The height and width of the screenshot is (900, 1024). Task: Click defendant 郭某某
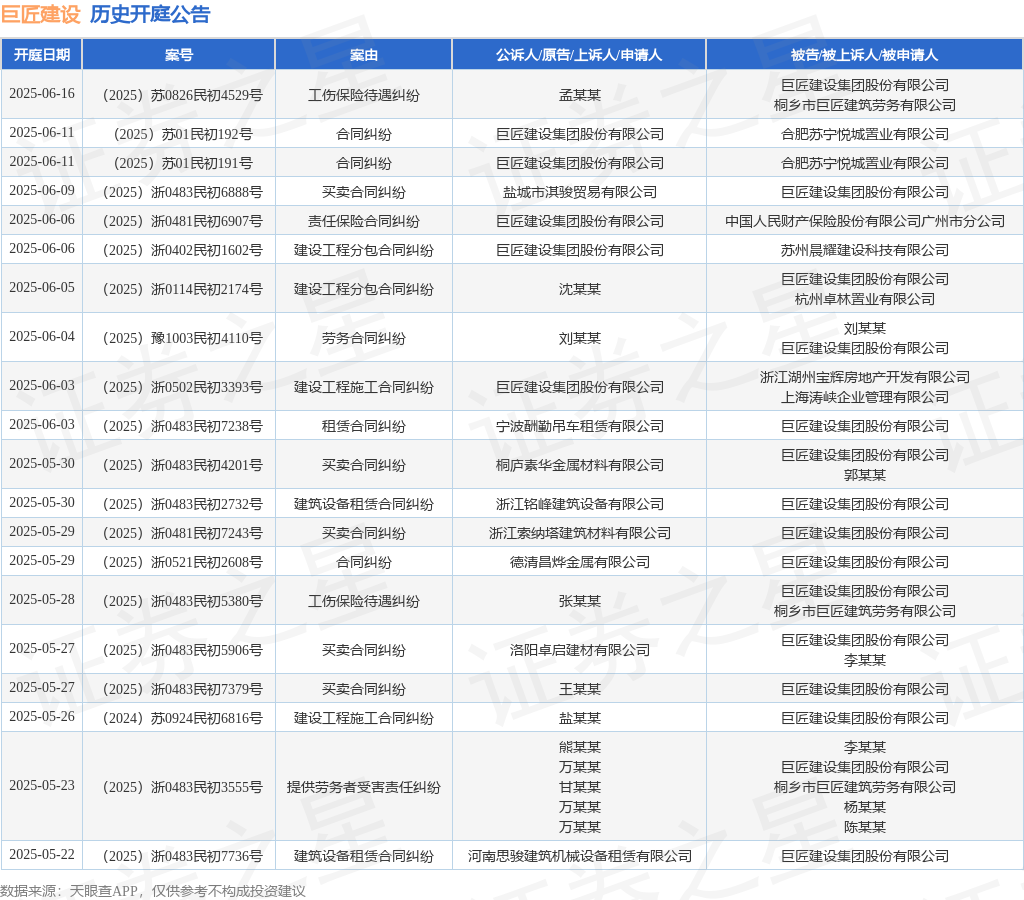pyautogui.click(x=865, y=475)
